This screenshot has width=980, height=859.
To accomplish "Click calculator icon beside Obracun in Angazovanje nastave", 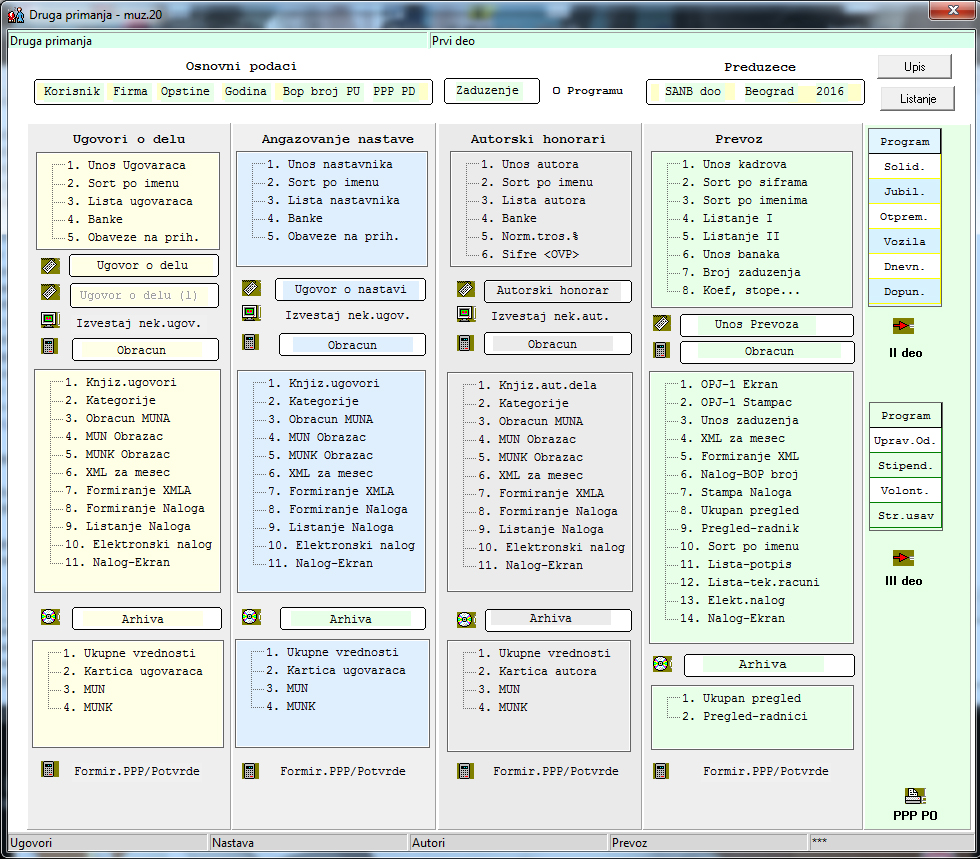I will click(x=251, y=342).
